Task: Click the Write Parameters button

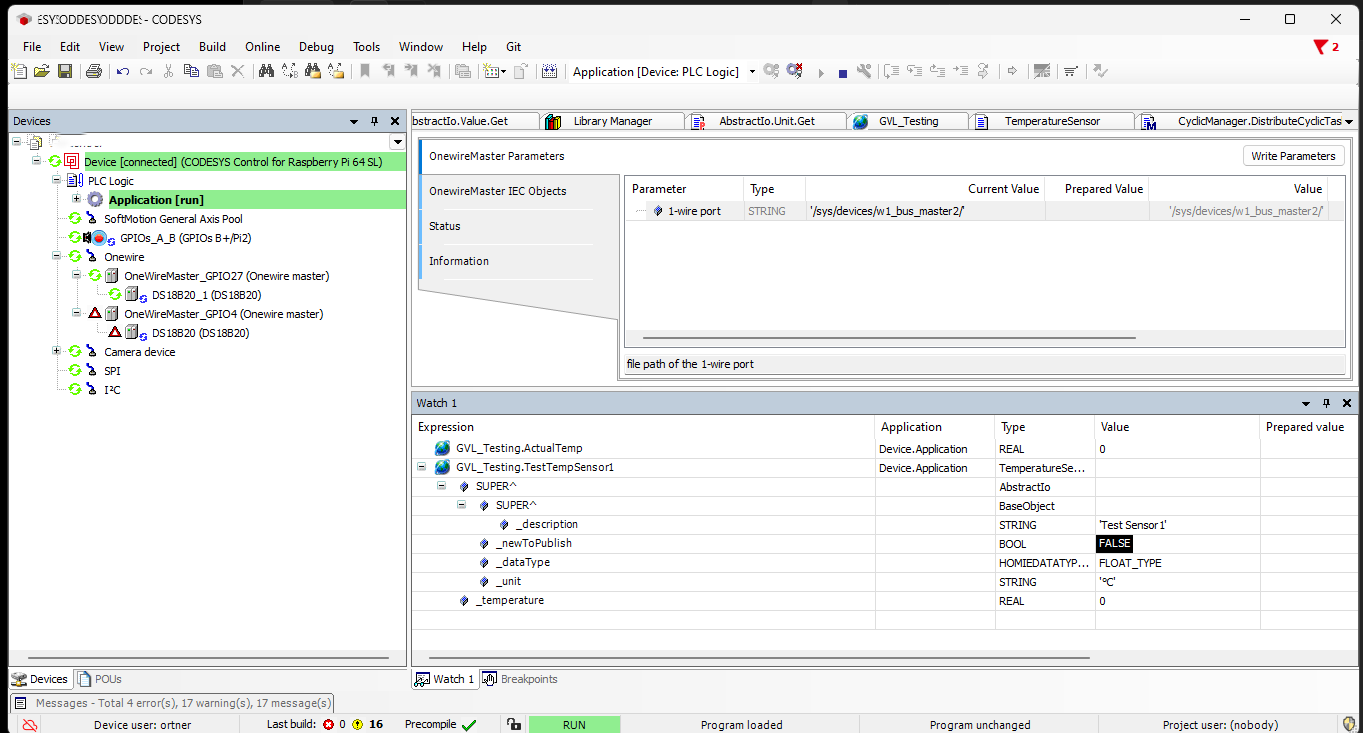Action: [x=1293, y=156]
